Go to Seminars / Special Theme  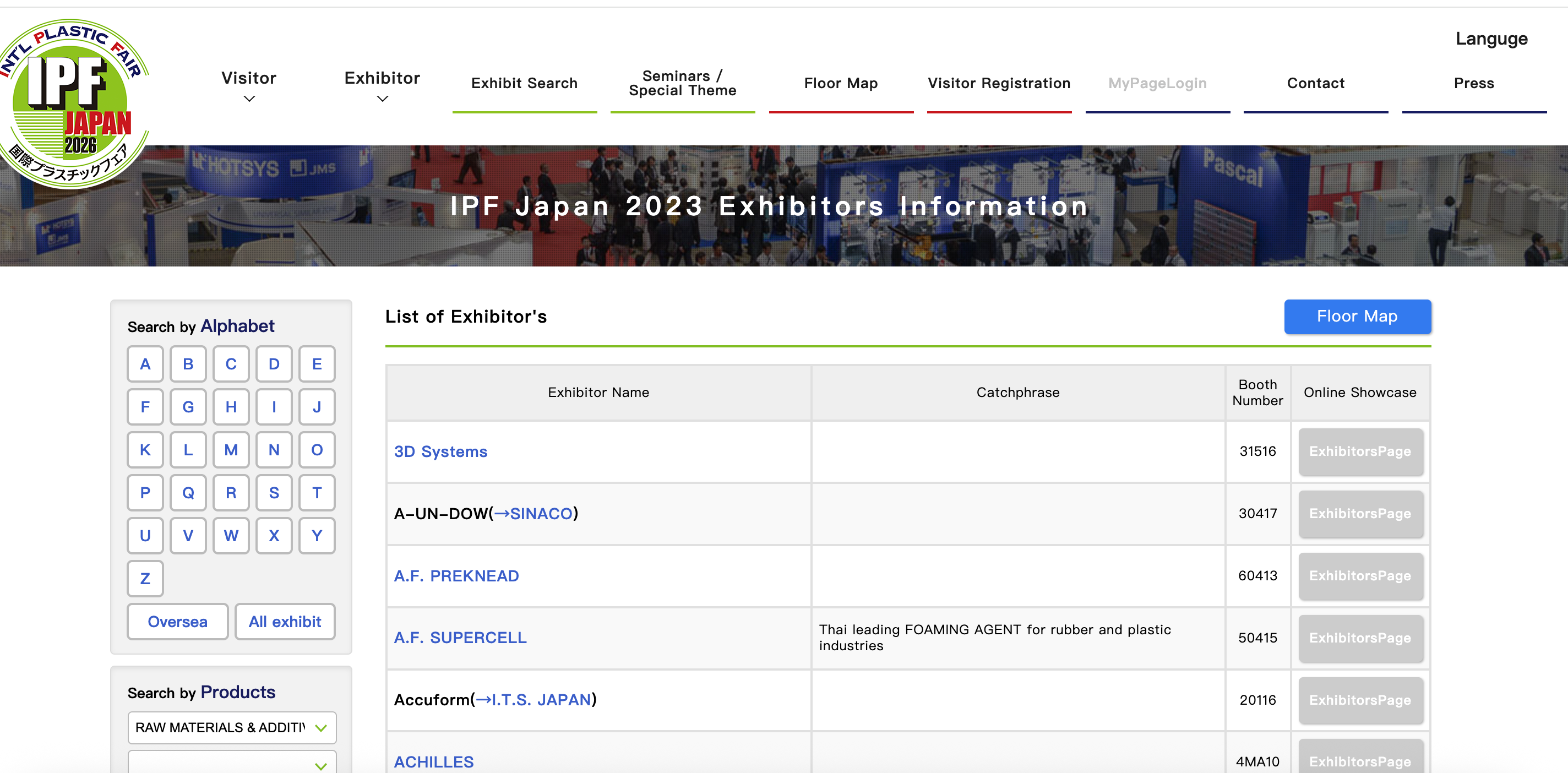pos(682,83)
